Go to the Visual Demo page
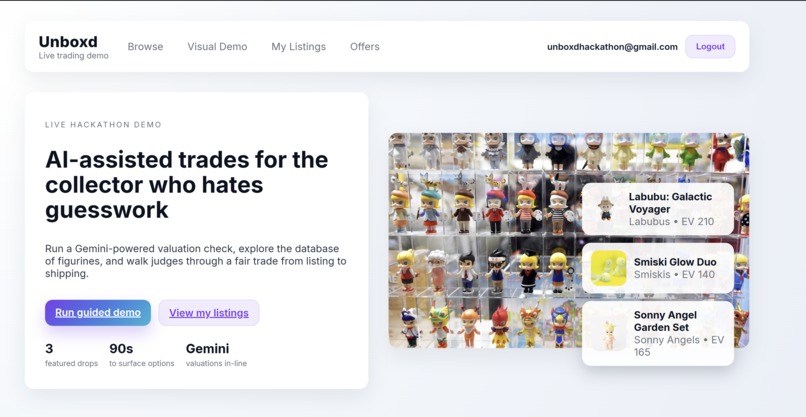 click(217, 46)
